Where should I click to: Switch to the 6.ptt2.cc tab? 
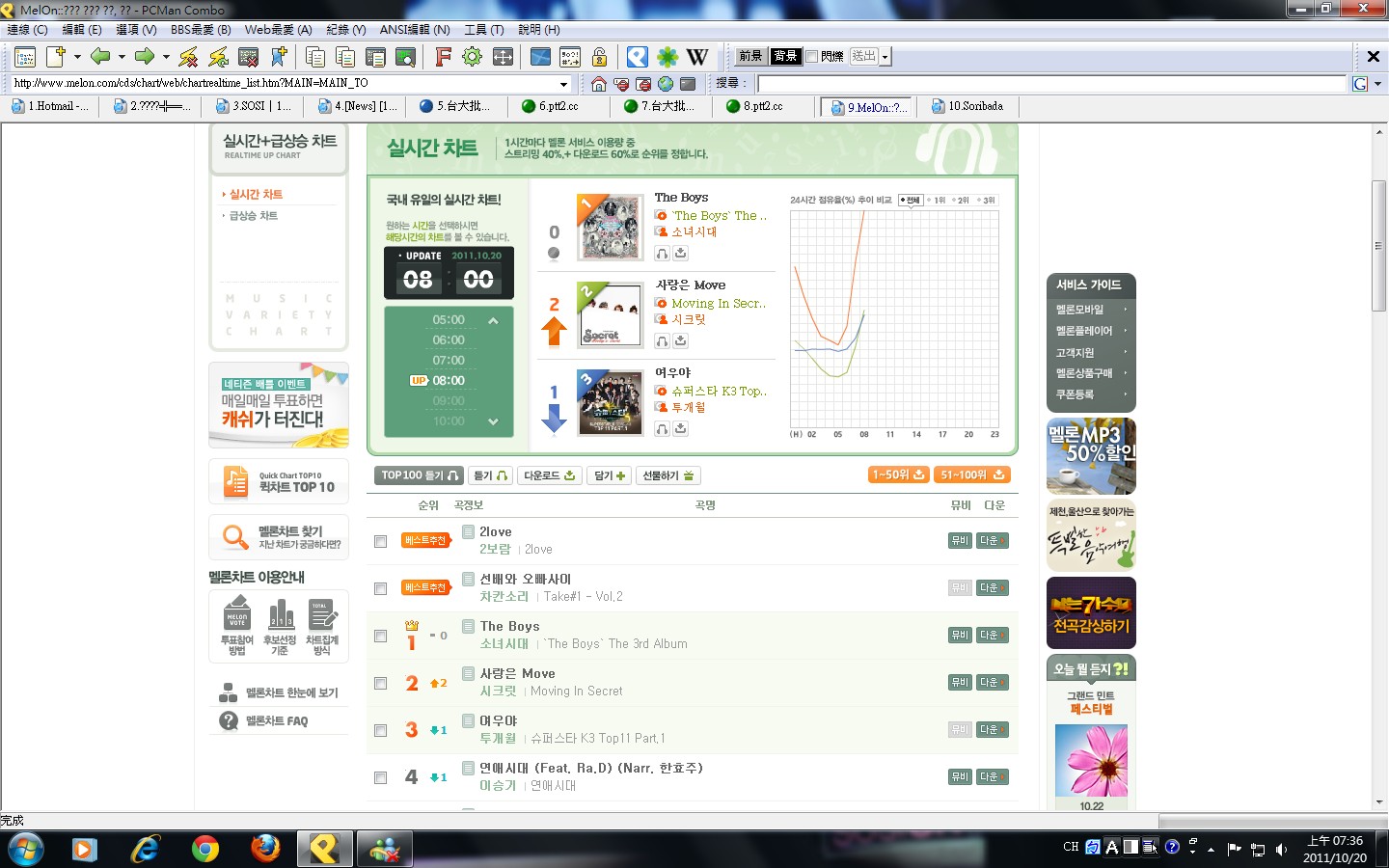coord(558,106)
